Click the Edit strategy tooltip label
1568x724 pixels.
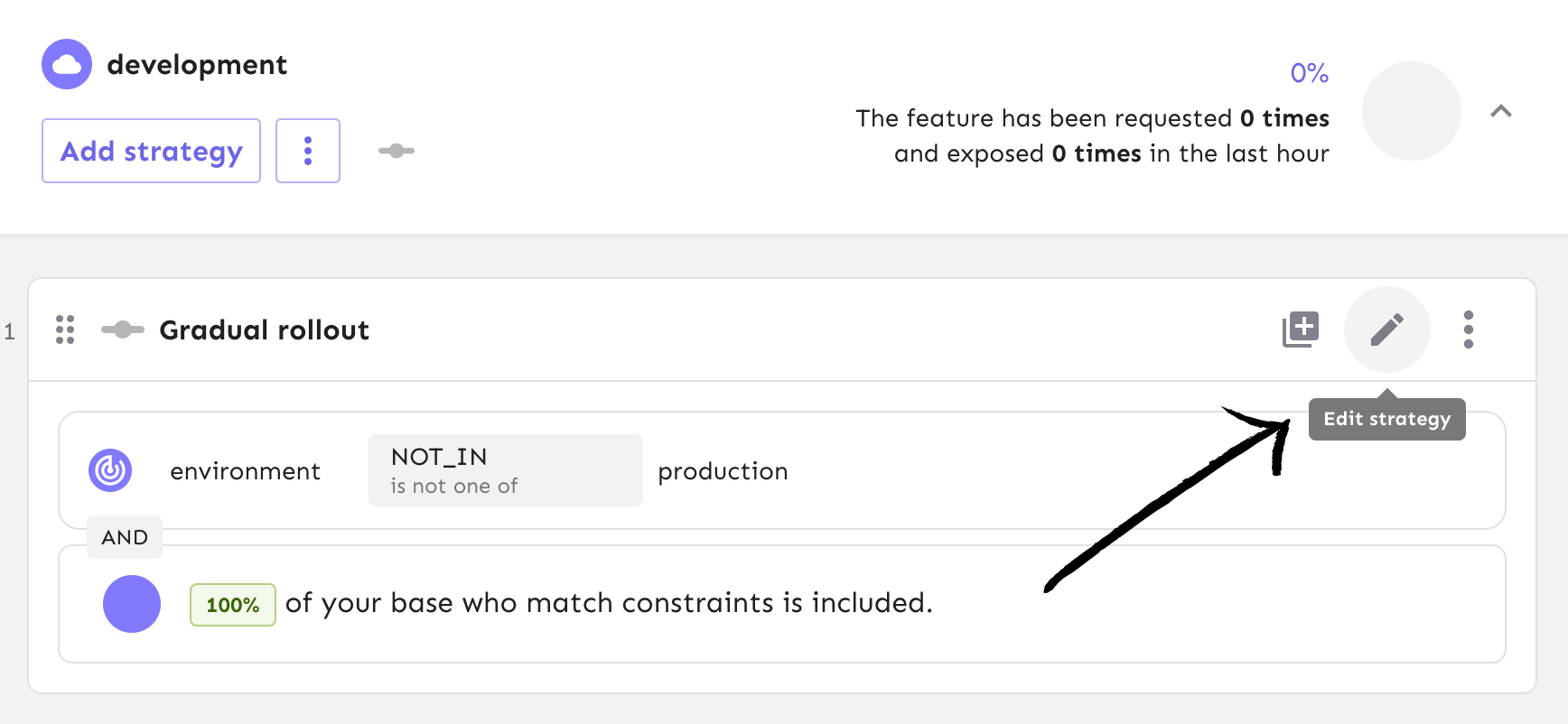pos(1386,418)
